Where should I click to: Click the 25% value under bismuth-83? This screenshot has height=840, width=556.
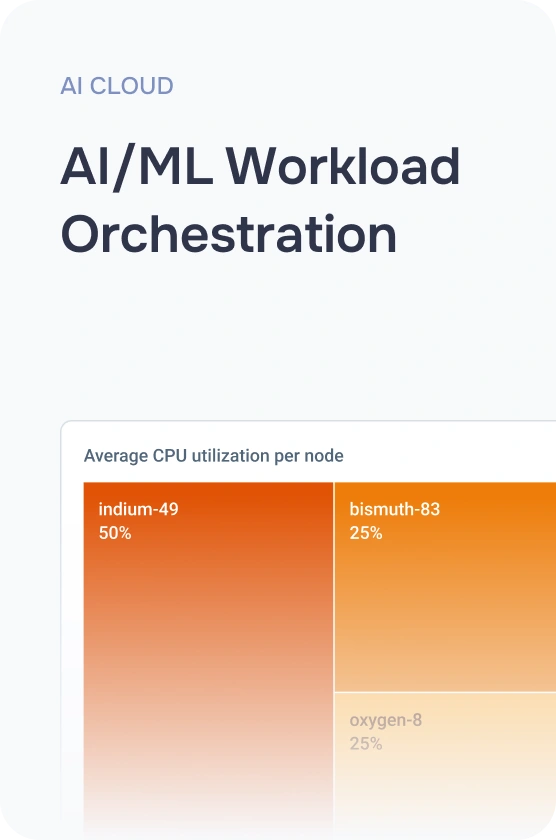click(x=366, y=533)
